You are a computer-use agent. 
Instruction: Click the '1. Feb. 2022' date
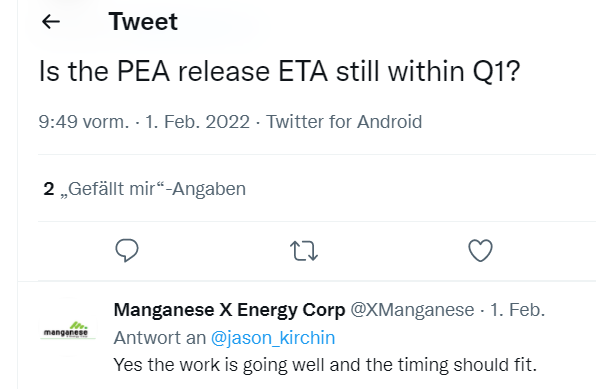[x=197, y=122]
